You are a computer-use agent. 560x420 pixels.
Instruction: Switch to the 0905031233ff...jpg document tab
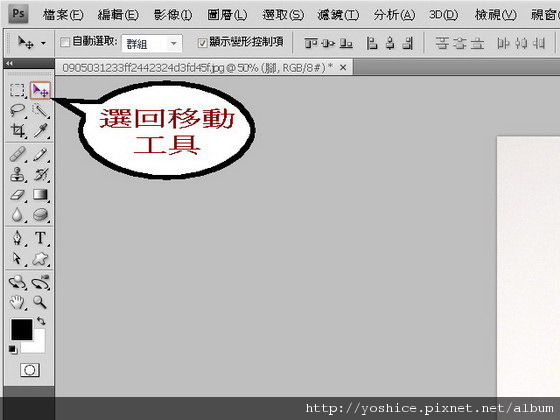pos(198,68)
